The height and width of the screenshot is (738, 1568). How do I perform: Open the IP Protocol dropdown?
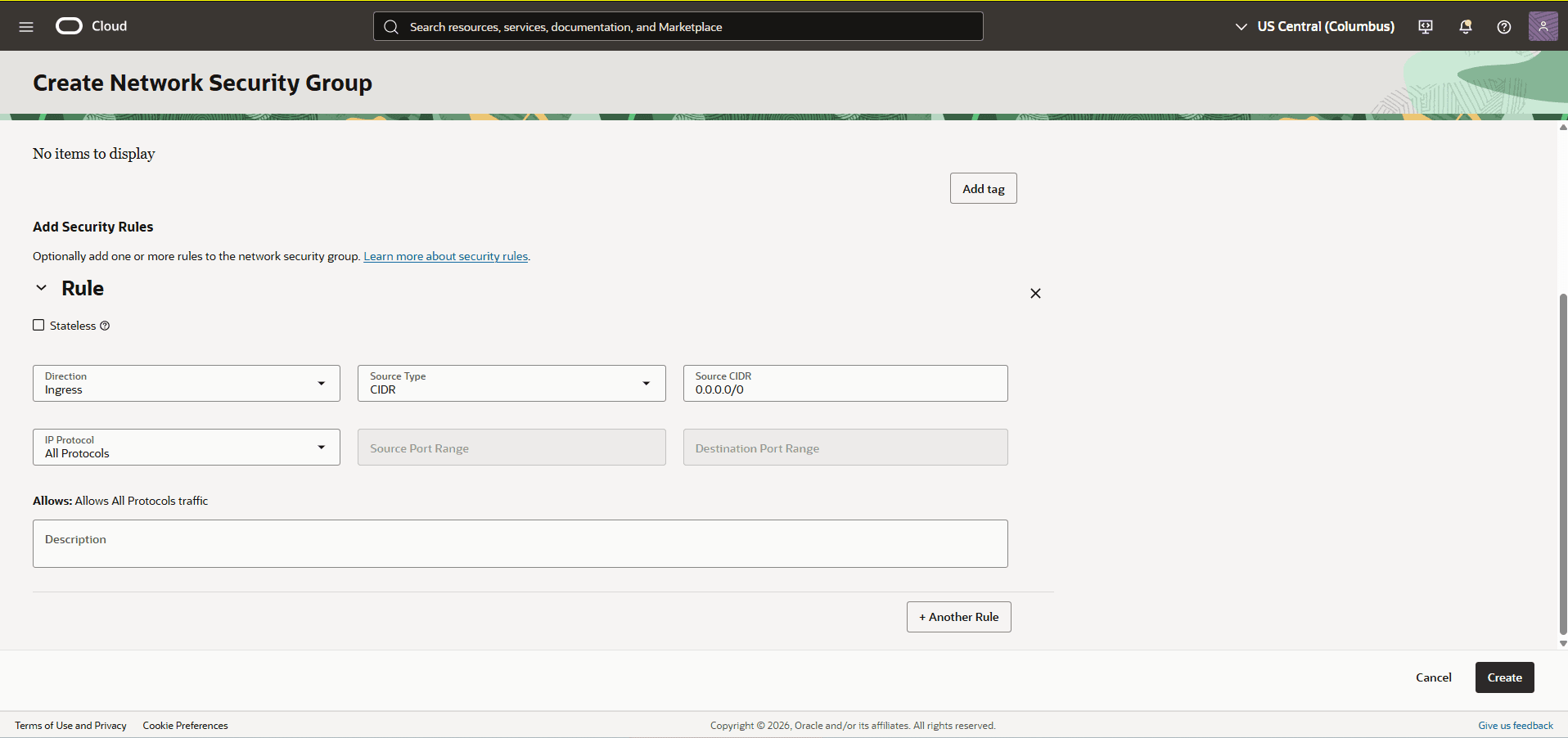[x=187, y=447]
